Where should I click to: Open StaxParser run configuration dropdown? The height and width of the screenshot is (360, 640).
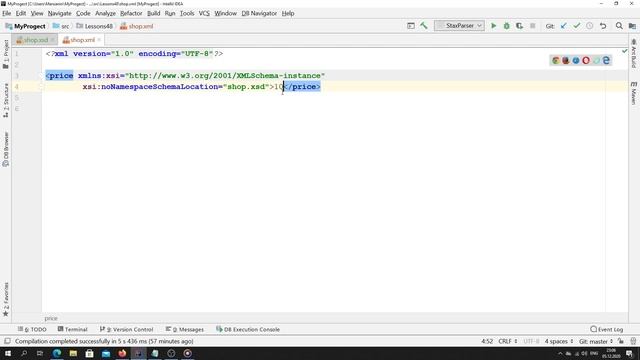coord(460,26)
